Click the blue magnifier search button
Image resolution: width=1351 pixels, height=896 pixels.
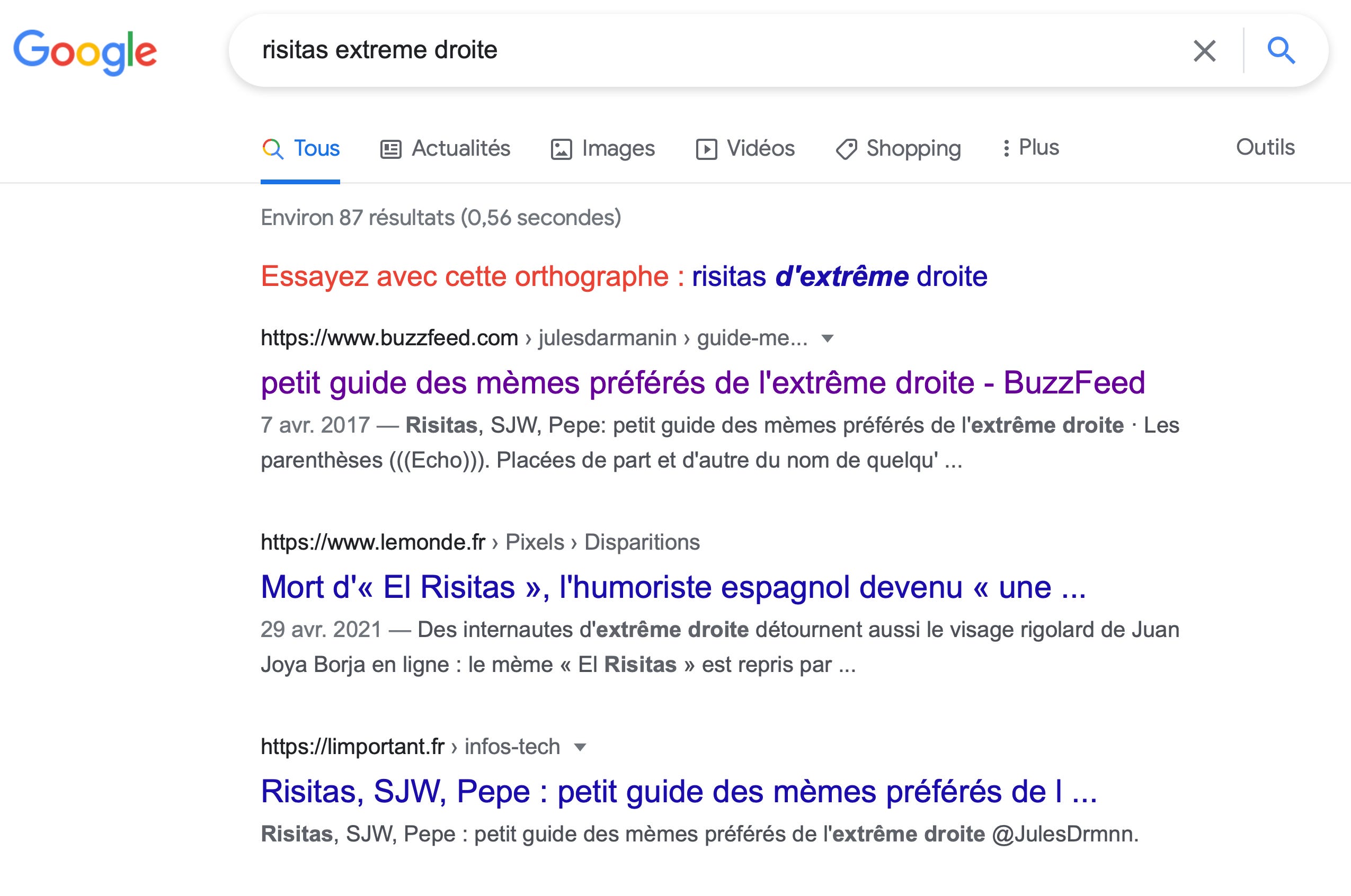(x=1281, y=51)
